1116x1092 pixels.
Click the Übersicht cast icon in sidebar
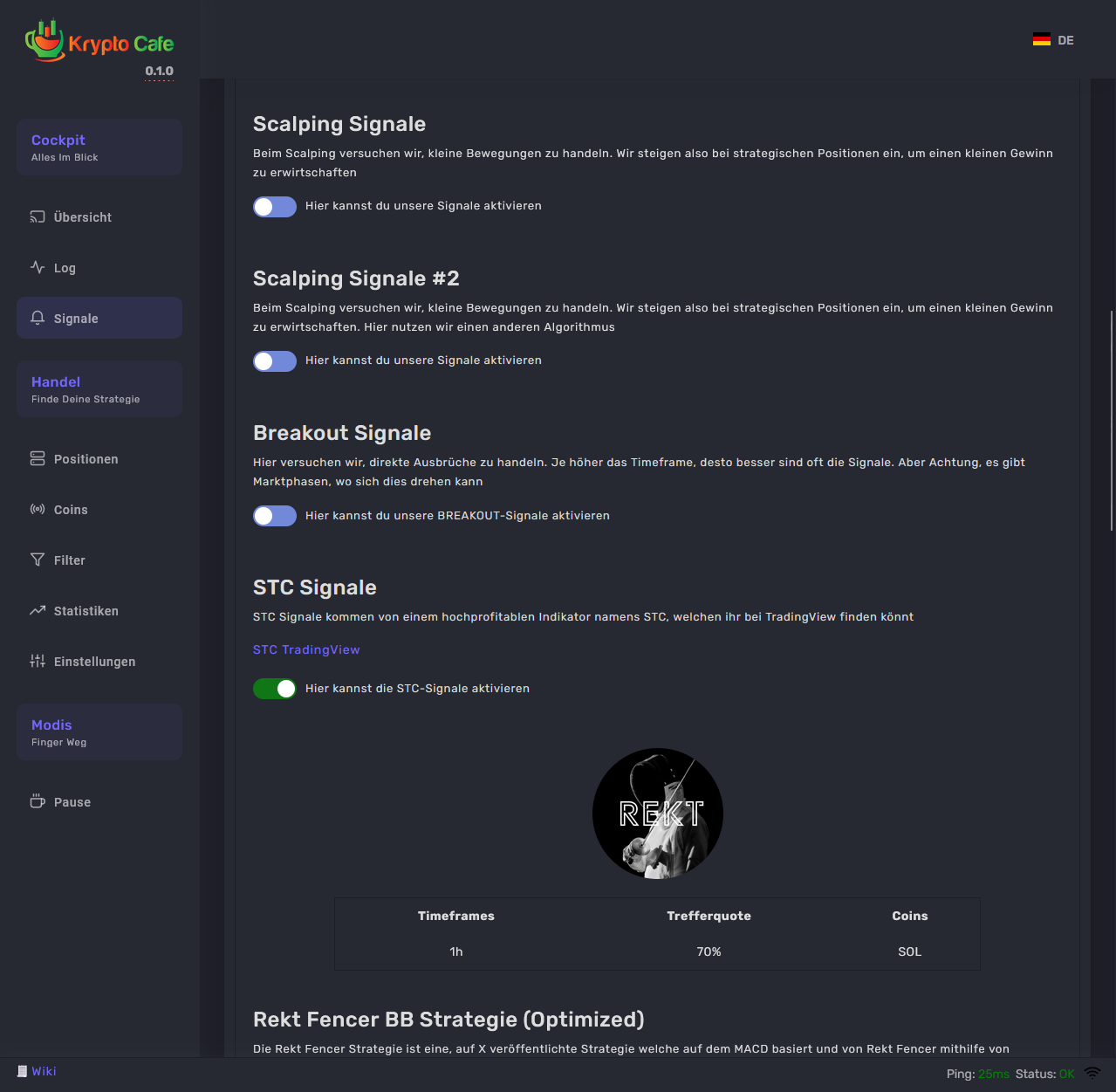(x=38, y=217)
